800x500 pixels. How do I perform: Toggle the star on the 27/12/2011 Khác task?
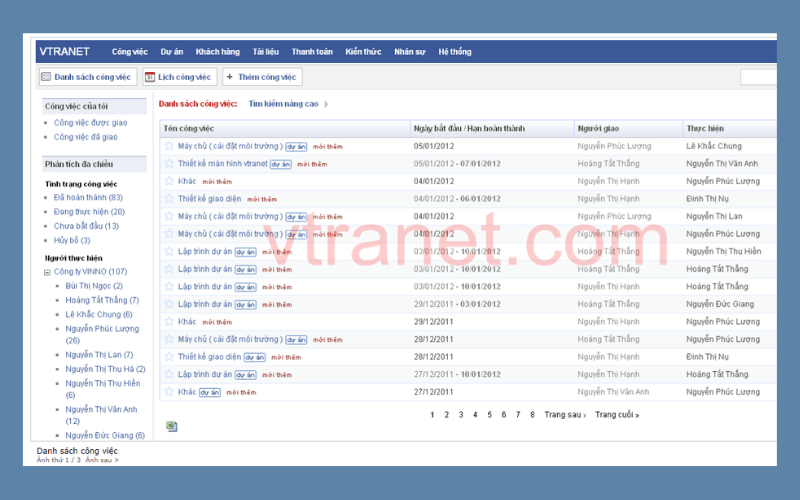coord(169,392)
